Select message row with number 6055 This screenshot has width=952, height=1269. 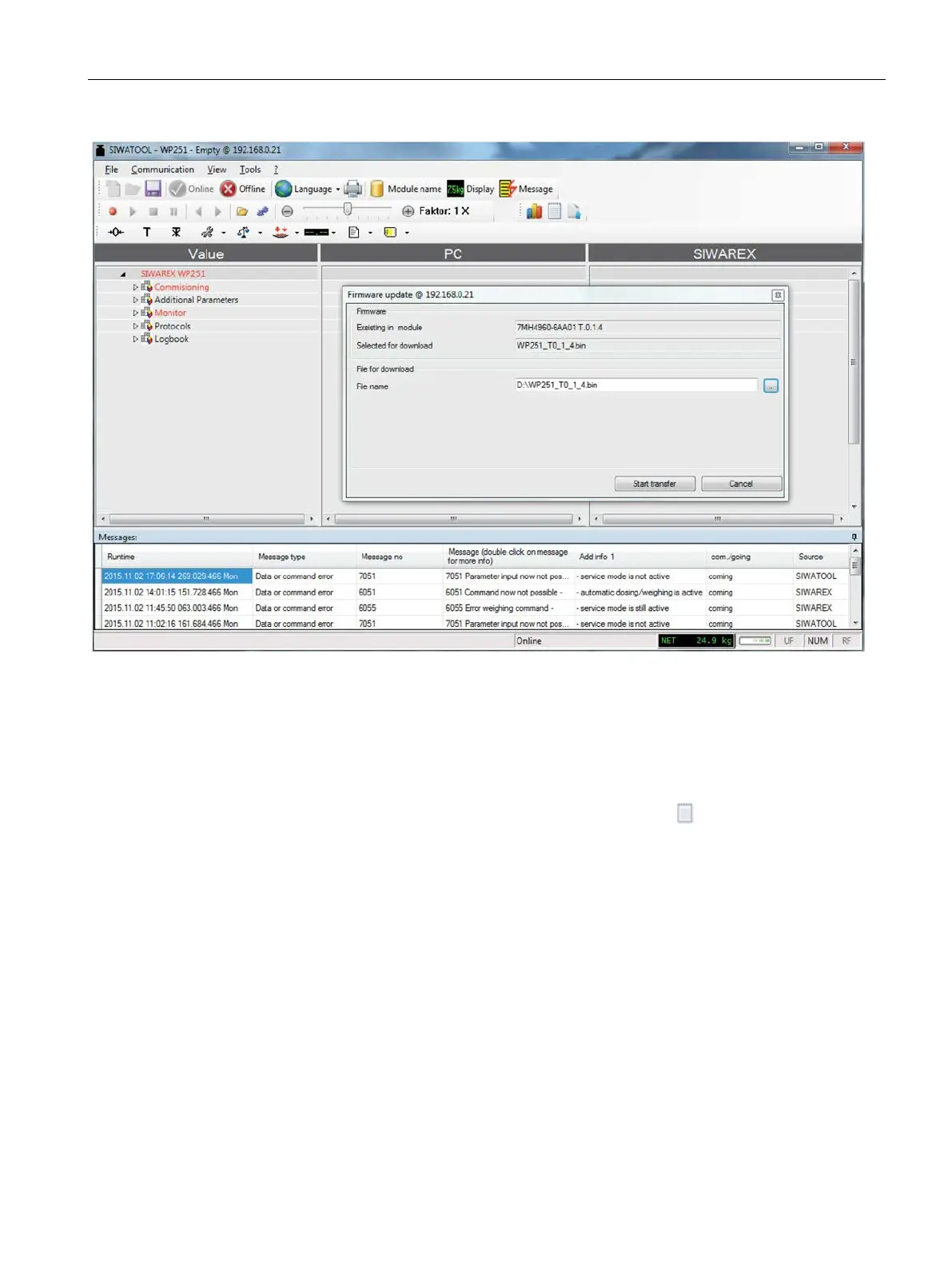(x=473, y=608)
